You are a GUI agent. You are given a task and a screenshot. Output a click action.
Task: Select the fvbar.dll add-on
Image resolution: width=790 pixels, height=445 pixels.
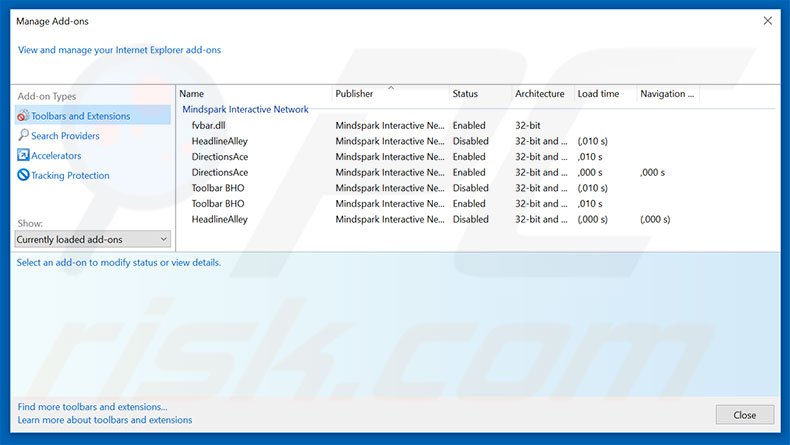208,125
